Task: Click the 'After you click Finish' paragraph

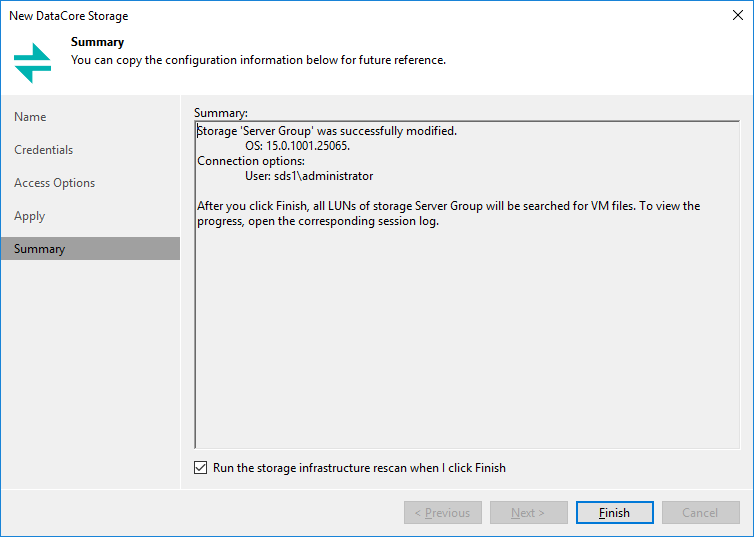Action: pyautogui.click(x=449, y=213)
